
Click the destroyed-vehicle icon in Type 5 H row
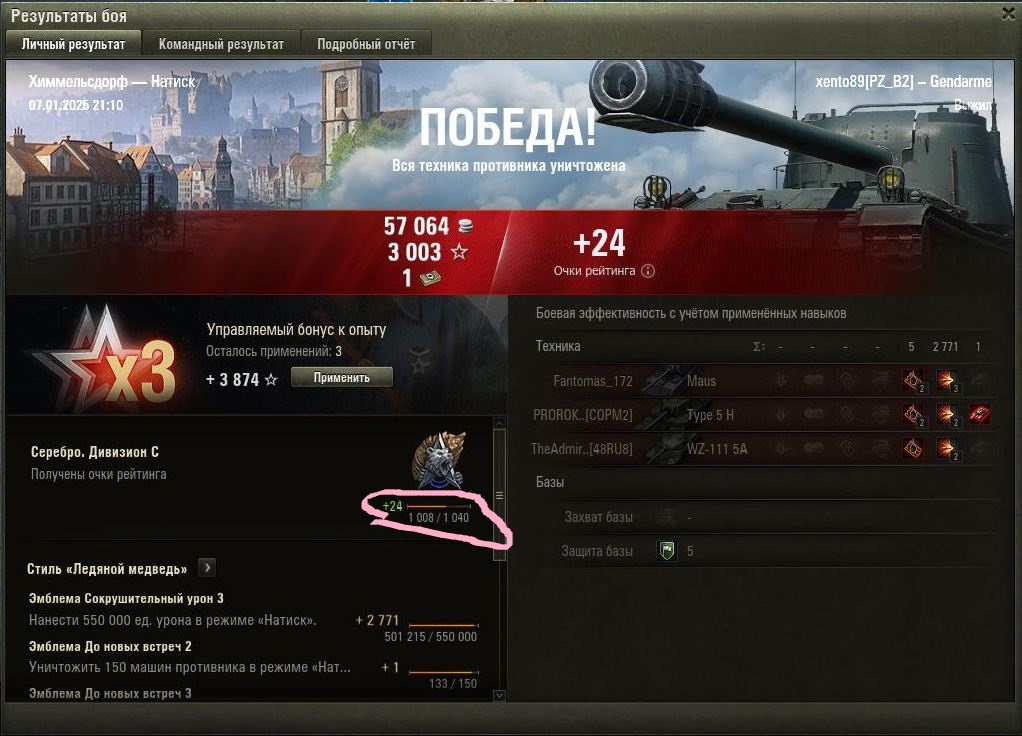pyautogui.click(x=979, y=414)
